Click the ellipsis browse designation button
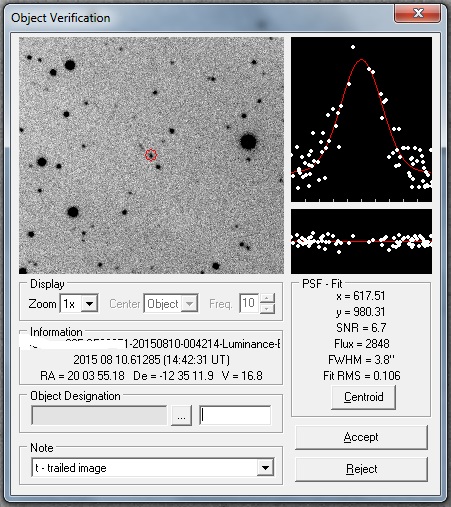The height and width of the screenshot is (507, 451). point(181,416)
